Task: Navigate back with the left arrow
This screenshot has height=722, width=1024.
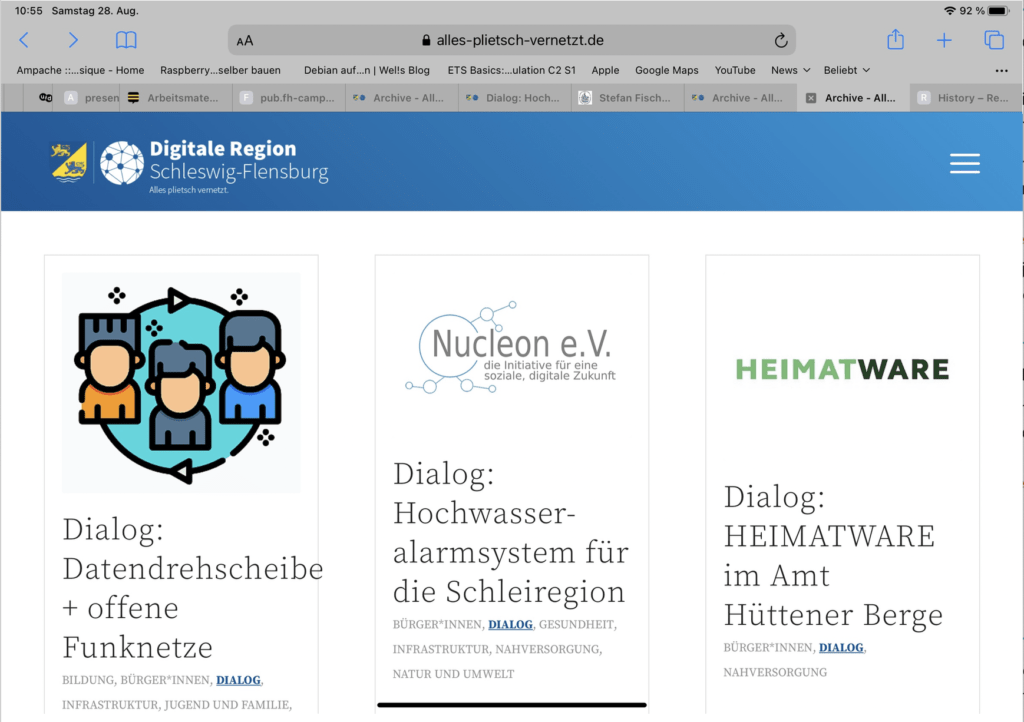Action: pos(23,40)
